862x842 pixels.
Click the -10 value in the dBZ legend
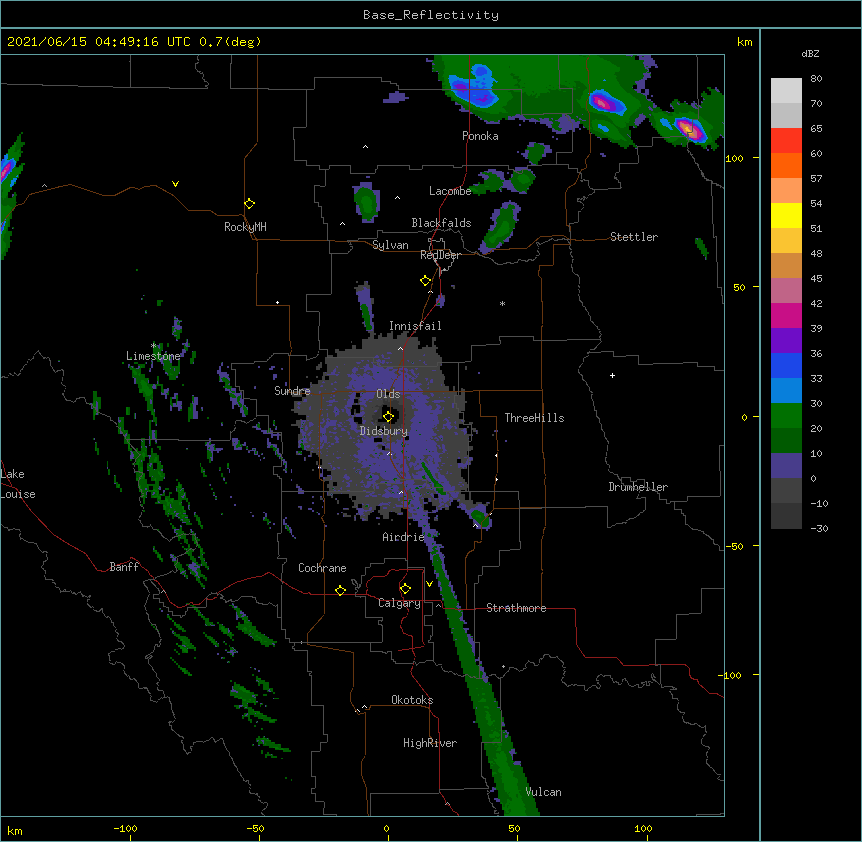click(x=819, y=503)
